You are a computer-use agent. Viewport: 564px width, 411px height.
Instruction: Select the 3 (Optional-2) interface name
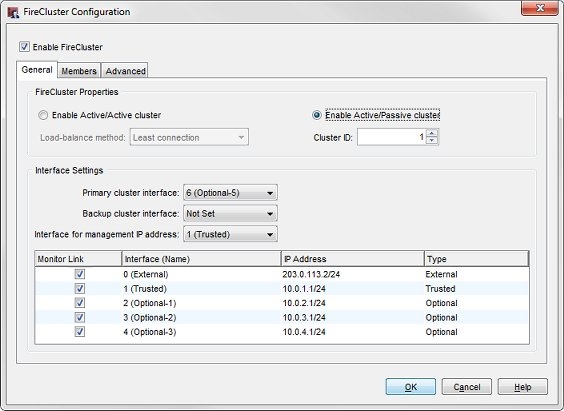pos(150,317)
